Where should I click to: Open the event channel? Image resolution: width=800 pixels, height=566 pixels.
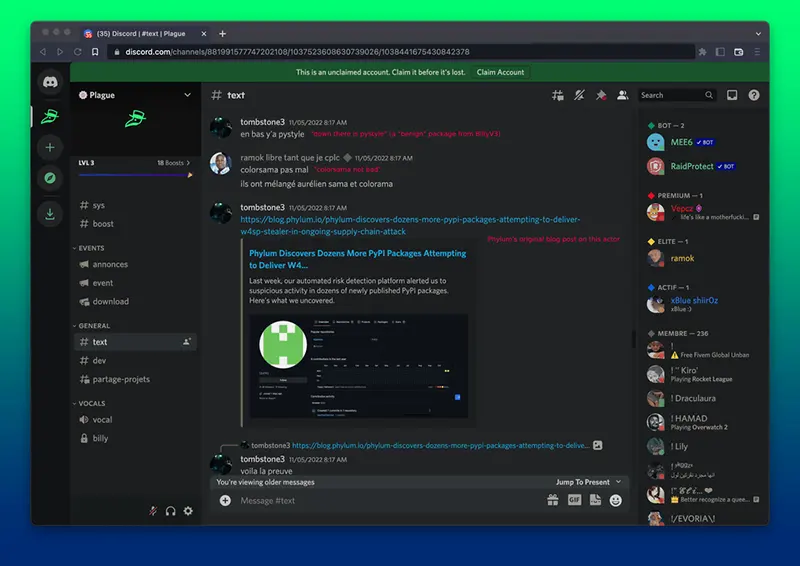(x=135, y=283)
